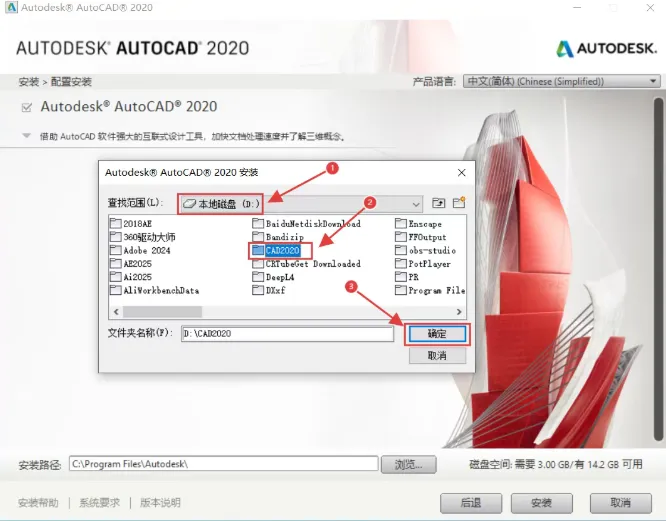666x521 pixels.
Task: Open the 2018AE folder
Action: tap(131, 223)
